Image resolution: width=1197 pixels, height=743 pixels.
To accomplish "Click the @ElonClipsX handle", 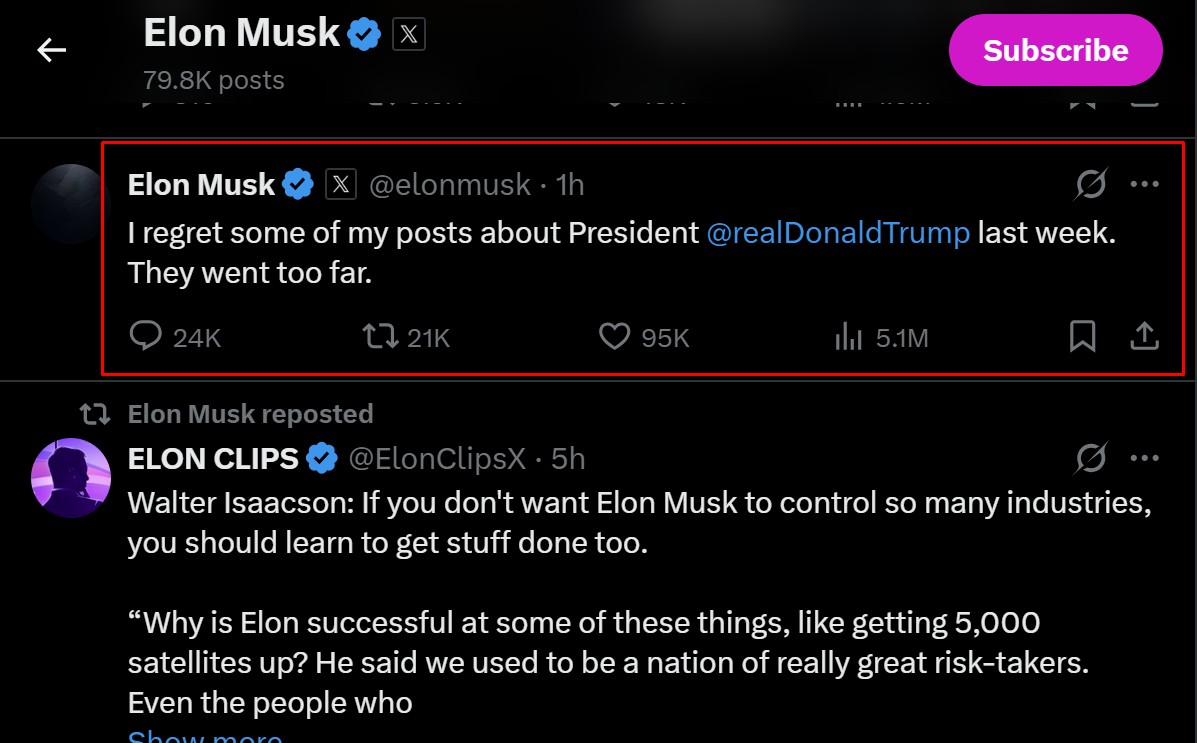I will (x=436, y=458).
